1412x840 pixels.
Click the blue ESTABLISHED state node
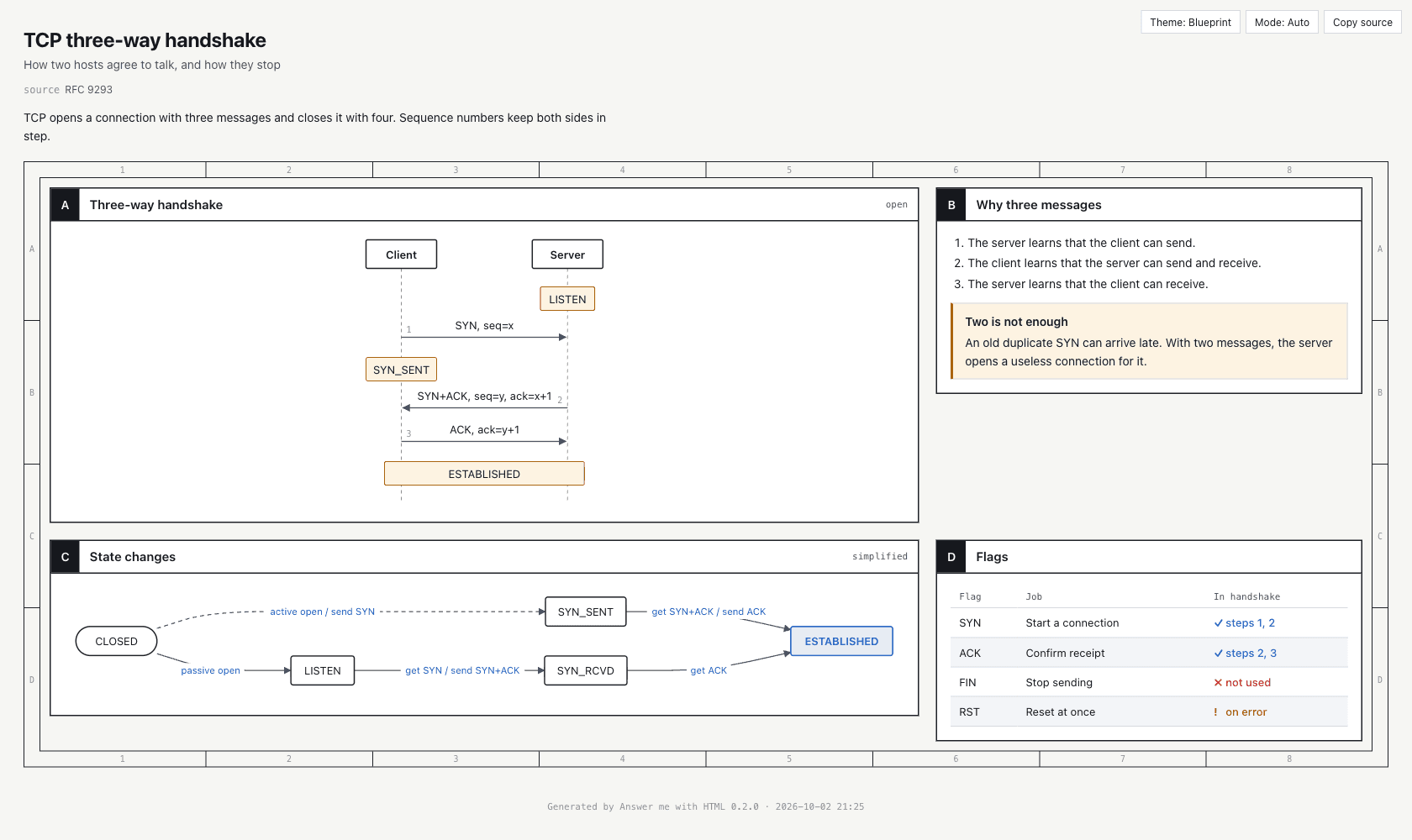(841, 641)
